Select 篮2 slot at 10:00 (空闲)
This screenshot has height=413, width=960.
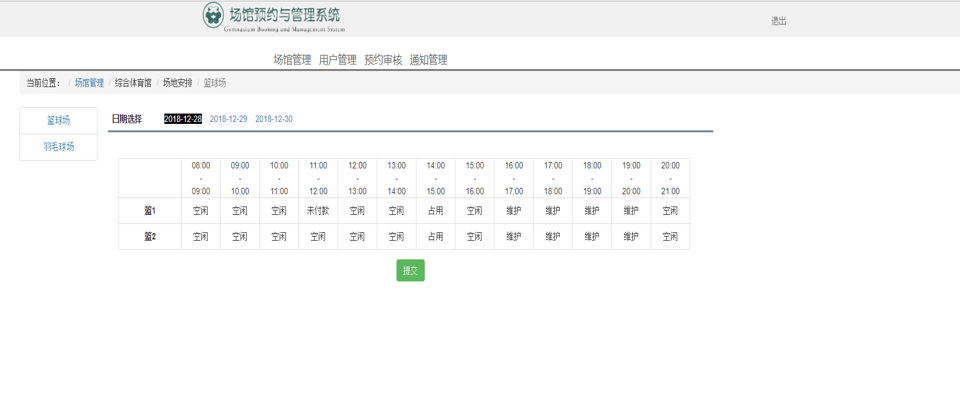(279, 237)
